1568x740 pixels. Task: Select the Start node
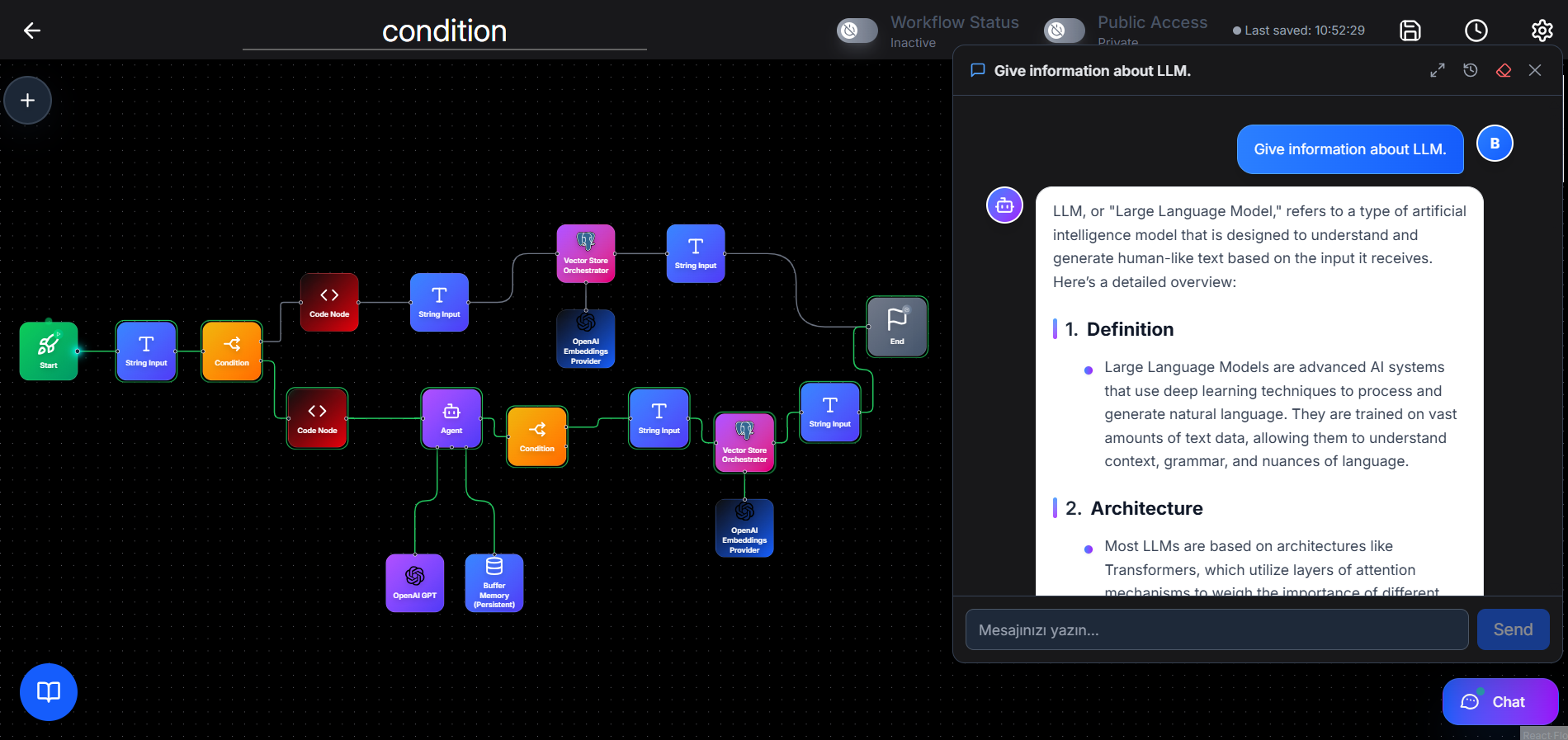(49, 351)
